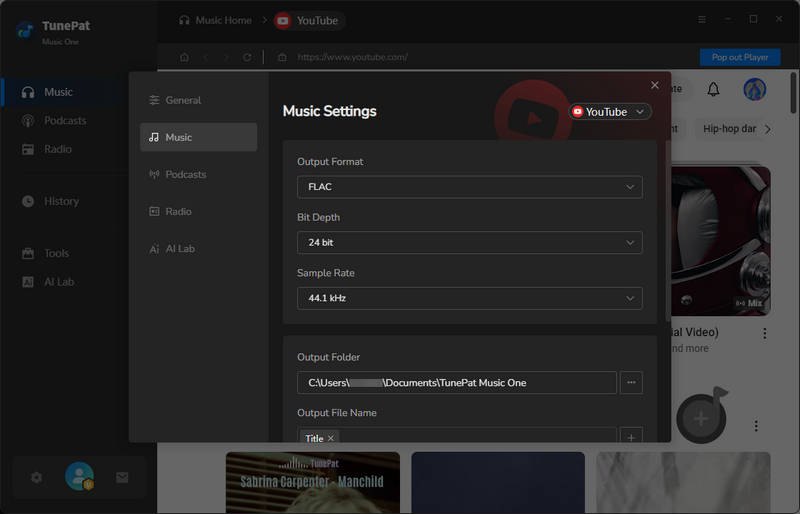Click the Pop out Player button

click(x=739, y=57)
